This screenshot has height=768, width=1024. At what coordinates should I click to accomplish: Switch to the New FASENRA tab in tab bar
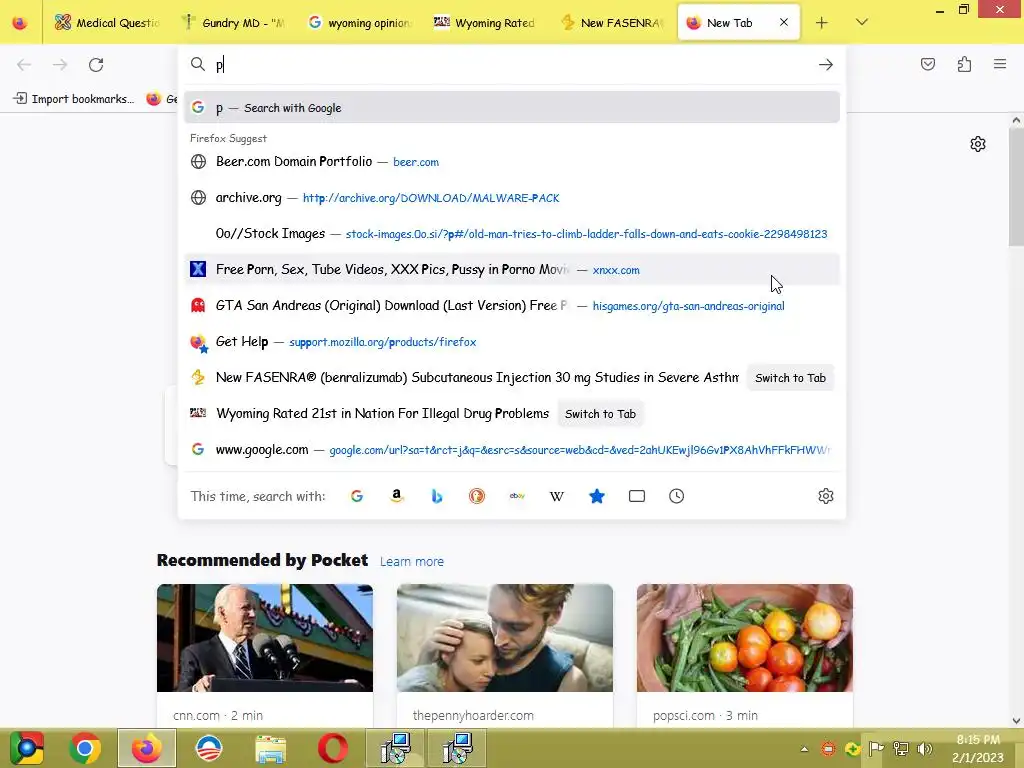point(613,23)
